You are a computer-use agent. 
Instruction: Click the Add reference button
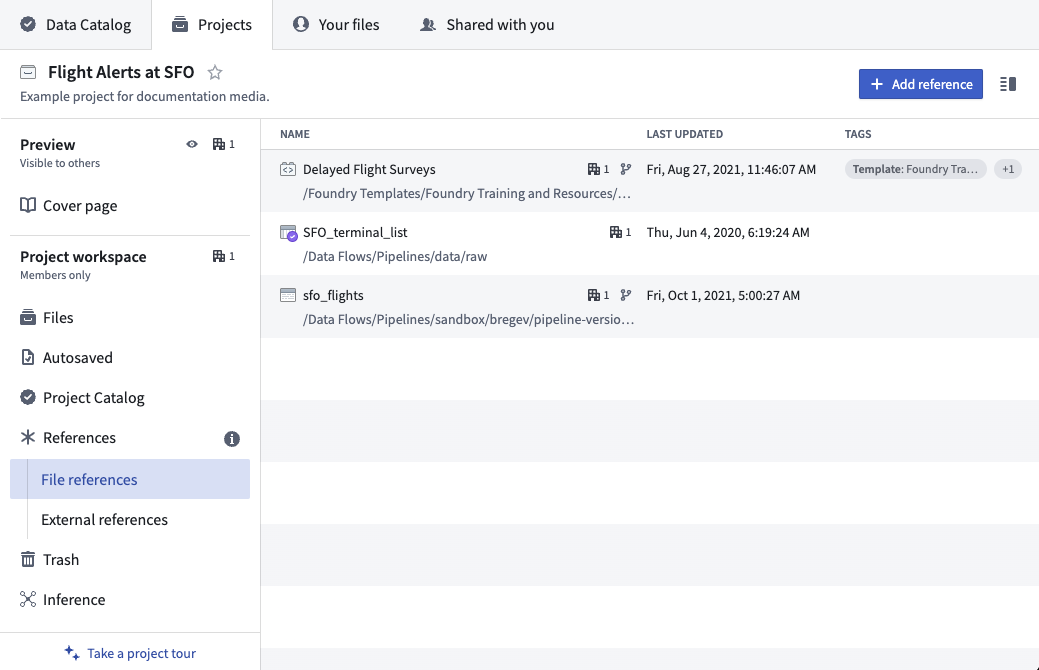click(920, 84)
